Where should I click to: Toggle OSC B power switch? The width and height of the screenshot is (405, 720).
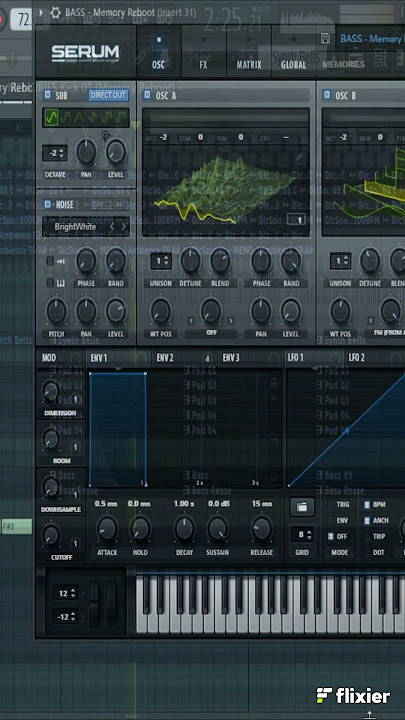pos(326,95)
